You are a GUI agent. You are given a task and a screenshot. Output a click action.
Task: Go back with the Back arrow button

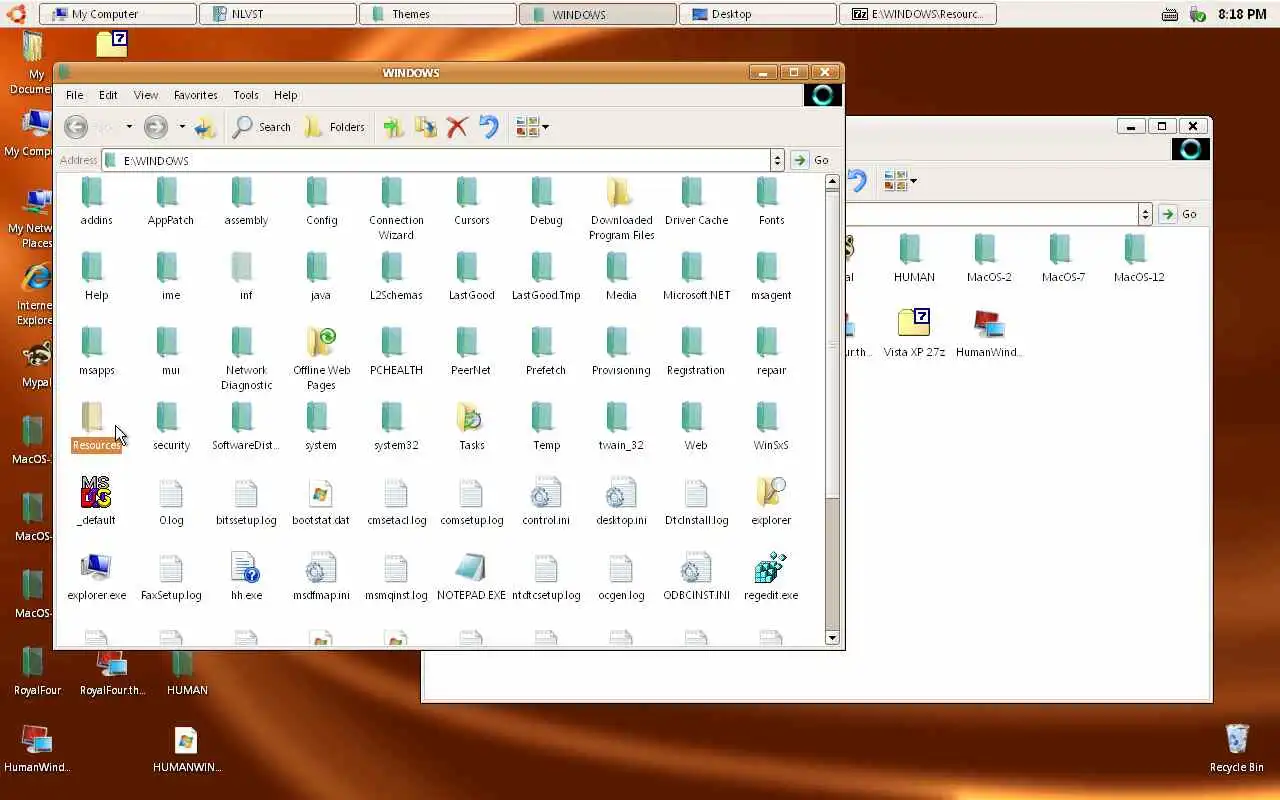[x=75, y=127]
